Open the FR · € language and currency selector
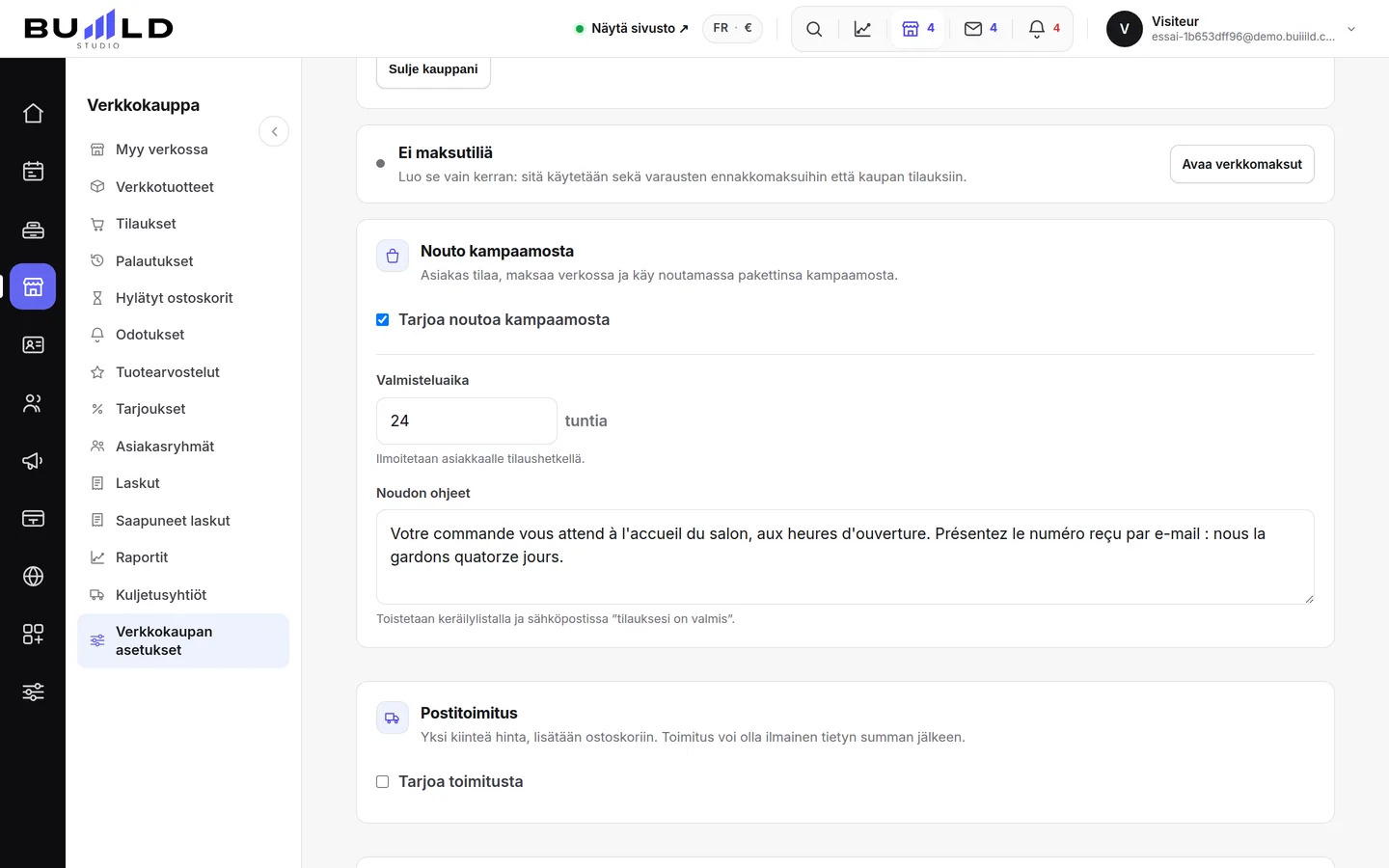Image resolution: width=1389 pixels, height=868 pixels. coord(732,29)
